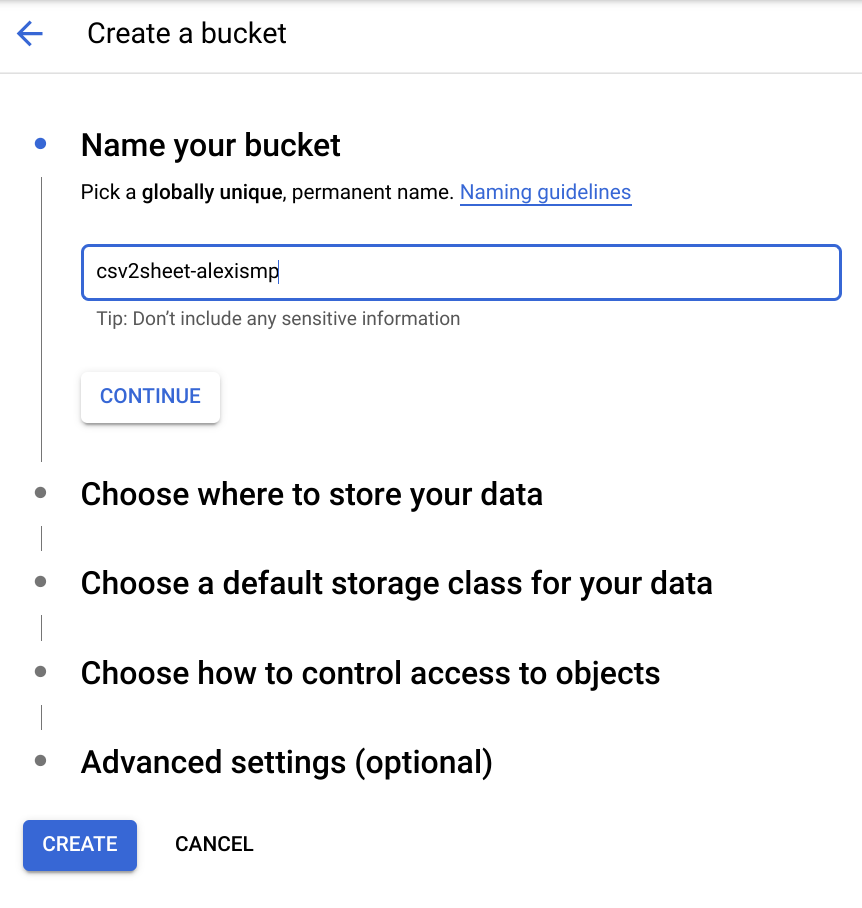Expand "Choose a default storage class for your data"
Screen dimensions: 862x908
point(396,583)
